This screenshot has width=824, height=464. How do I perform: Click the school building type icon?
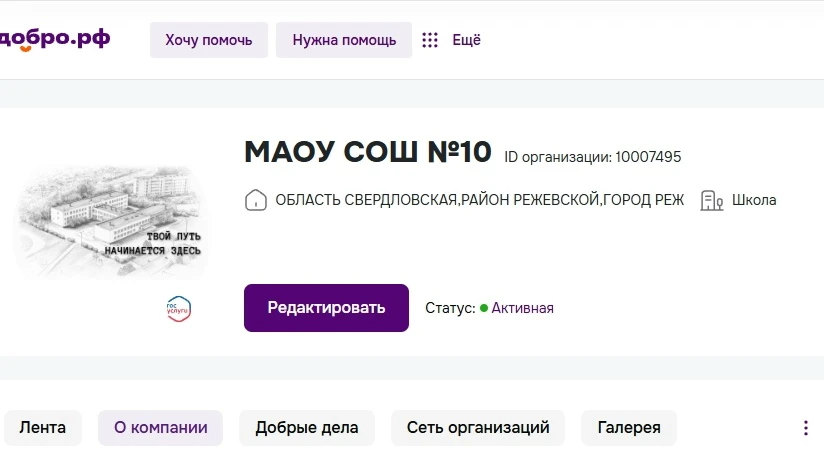point(712,200)
